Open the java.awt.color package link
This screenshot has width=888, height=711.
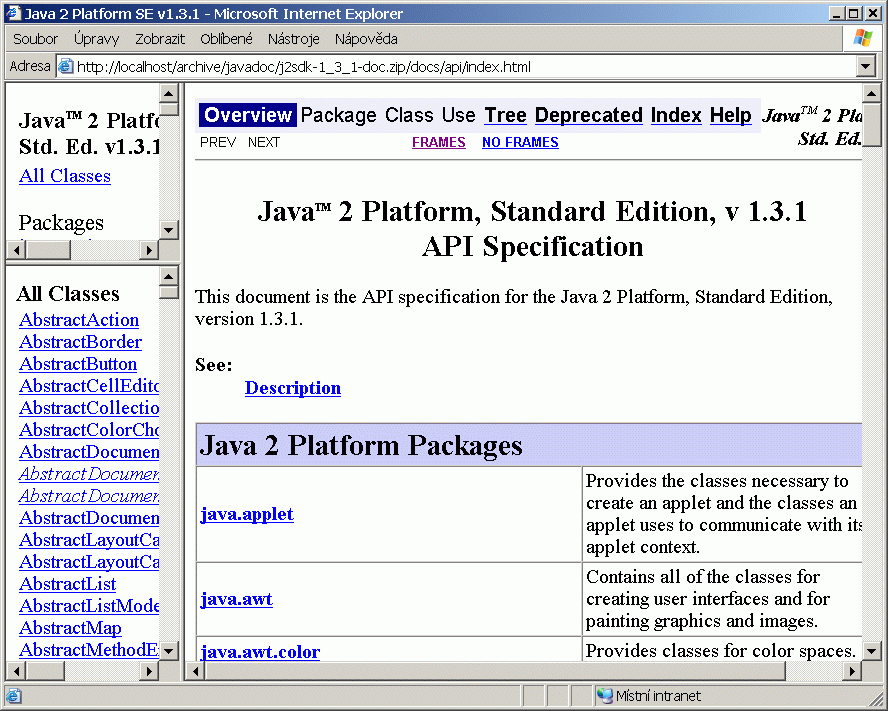coord(261,652)
